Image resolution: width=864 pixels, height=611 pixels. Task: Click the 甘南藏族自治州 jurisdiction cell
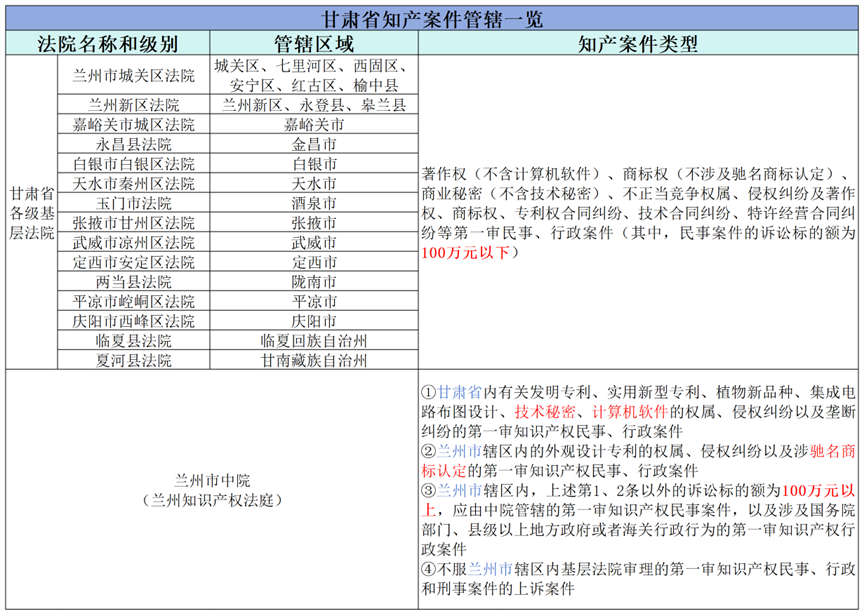[x=313, y=359]
